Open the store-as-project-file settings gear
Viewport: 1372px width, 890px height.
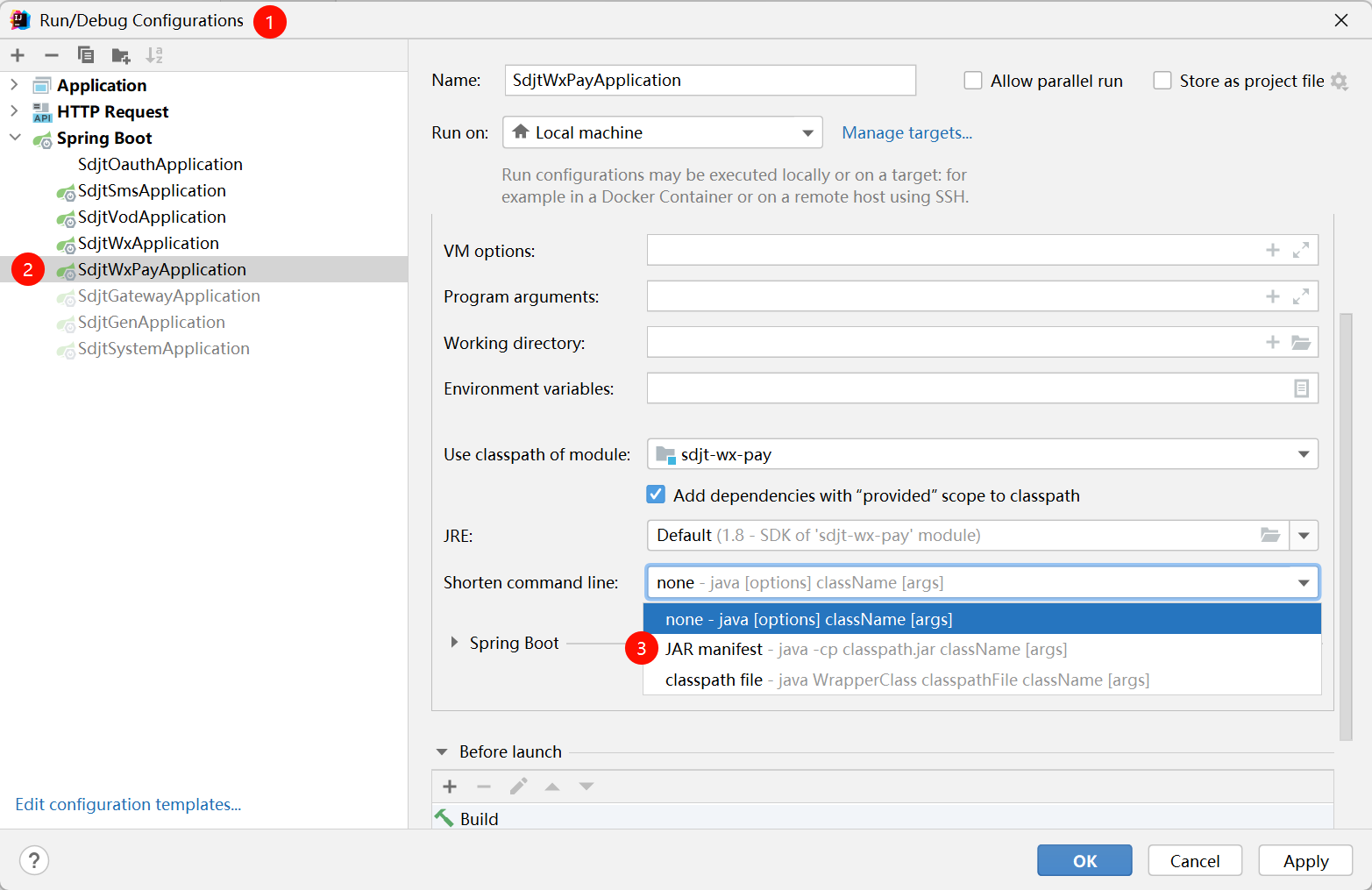tap(1340, 80)
